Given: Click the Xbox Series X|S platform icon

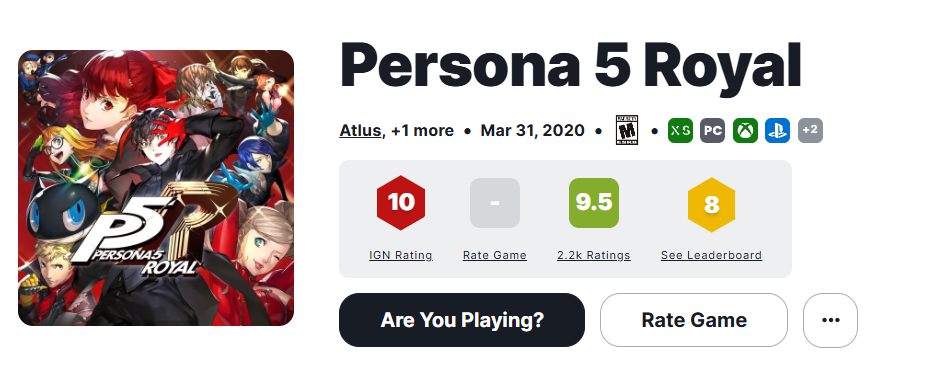Looking at the screenshot, I should tap(680, 130).
